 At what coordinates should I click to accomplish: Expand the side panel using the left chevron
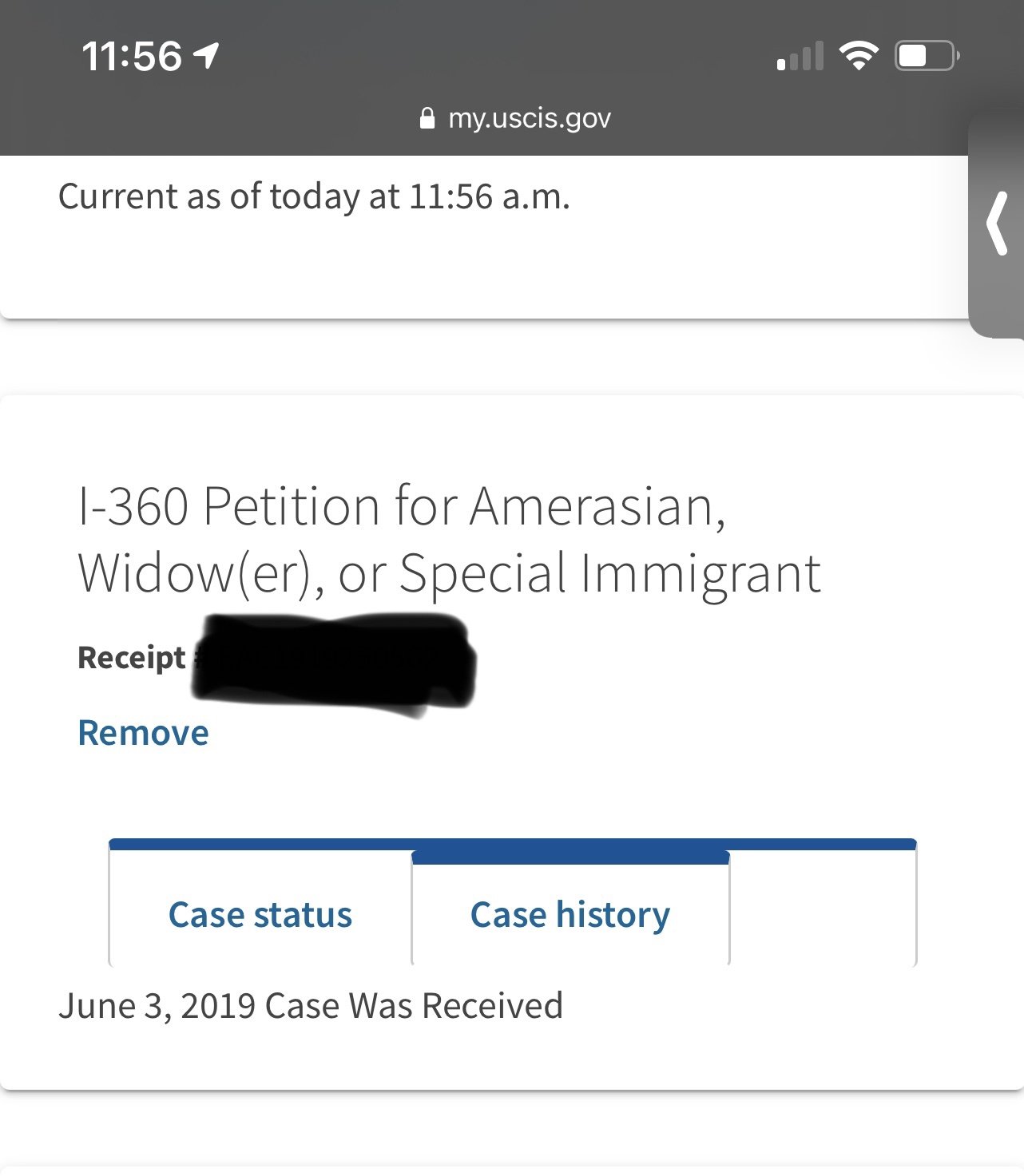point(997,224)
